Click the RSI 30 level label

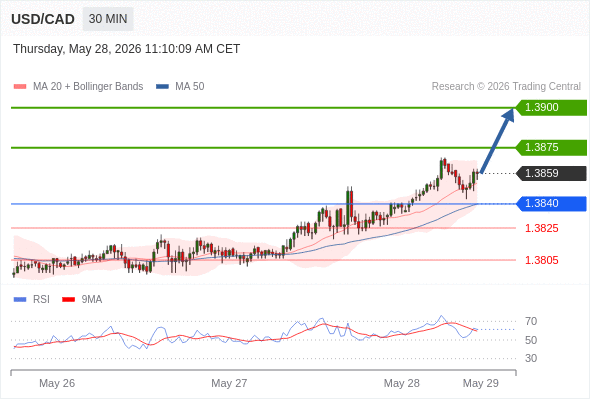click(x=531, y=358)
